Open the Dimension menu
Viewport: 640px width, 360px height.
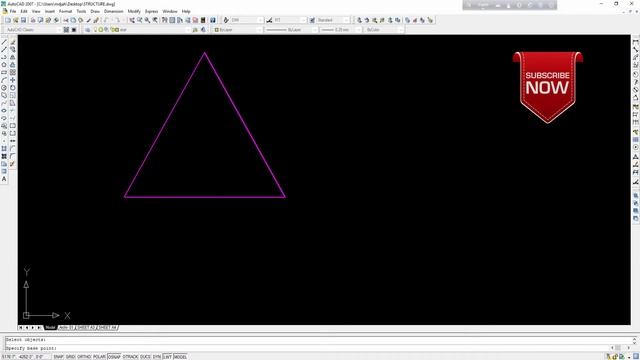coord(113,11)
